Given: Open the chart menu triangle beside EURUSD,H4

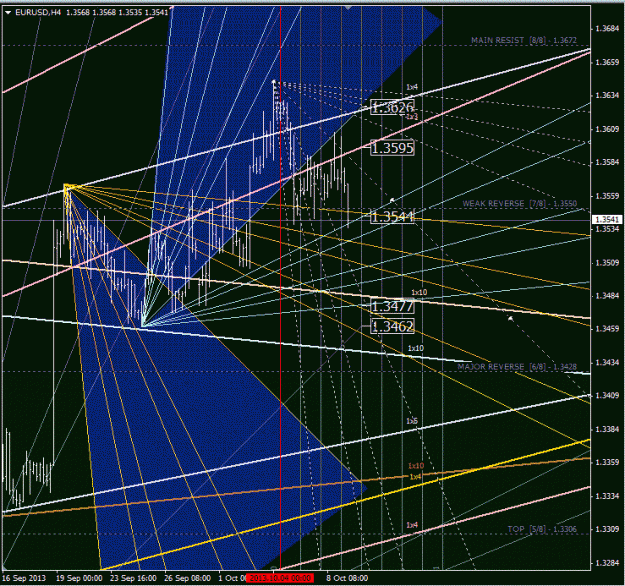Looking at the screenshot, I should pyautogui.click(x=8, y=12).
